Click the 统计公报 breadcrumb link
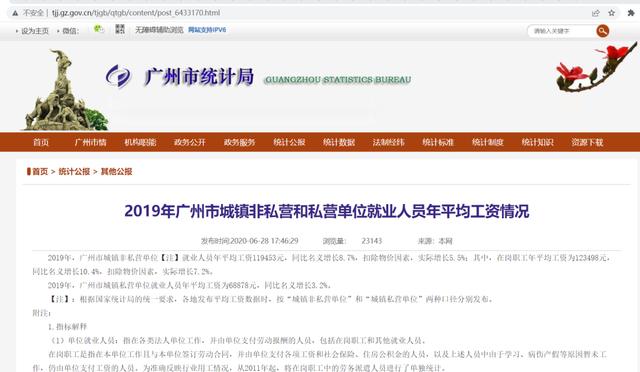The width and height of the screenshot is (640, 372). tap(74, 172)
